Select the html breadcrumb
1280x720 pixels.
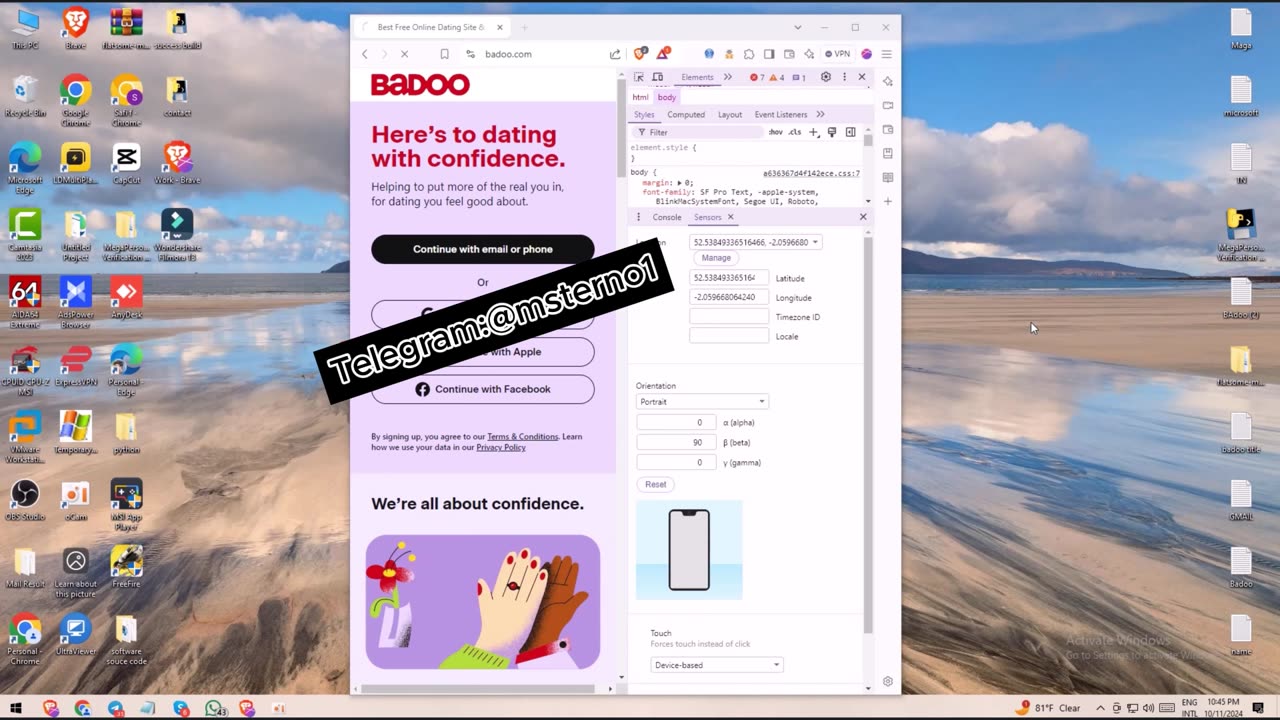pos(640,97)
